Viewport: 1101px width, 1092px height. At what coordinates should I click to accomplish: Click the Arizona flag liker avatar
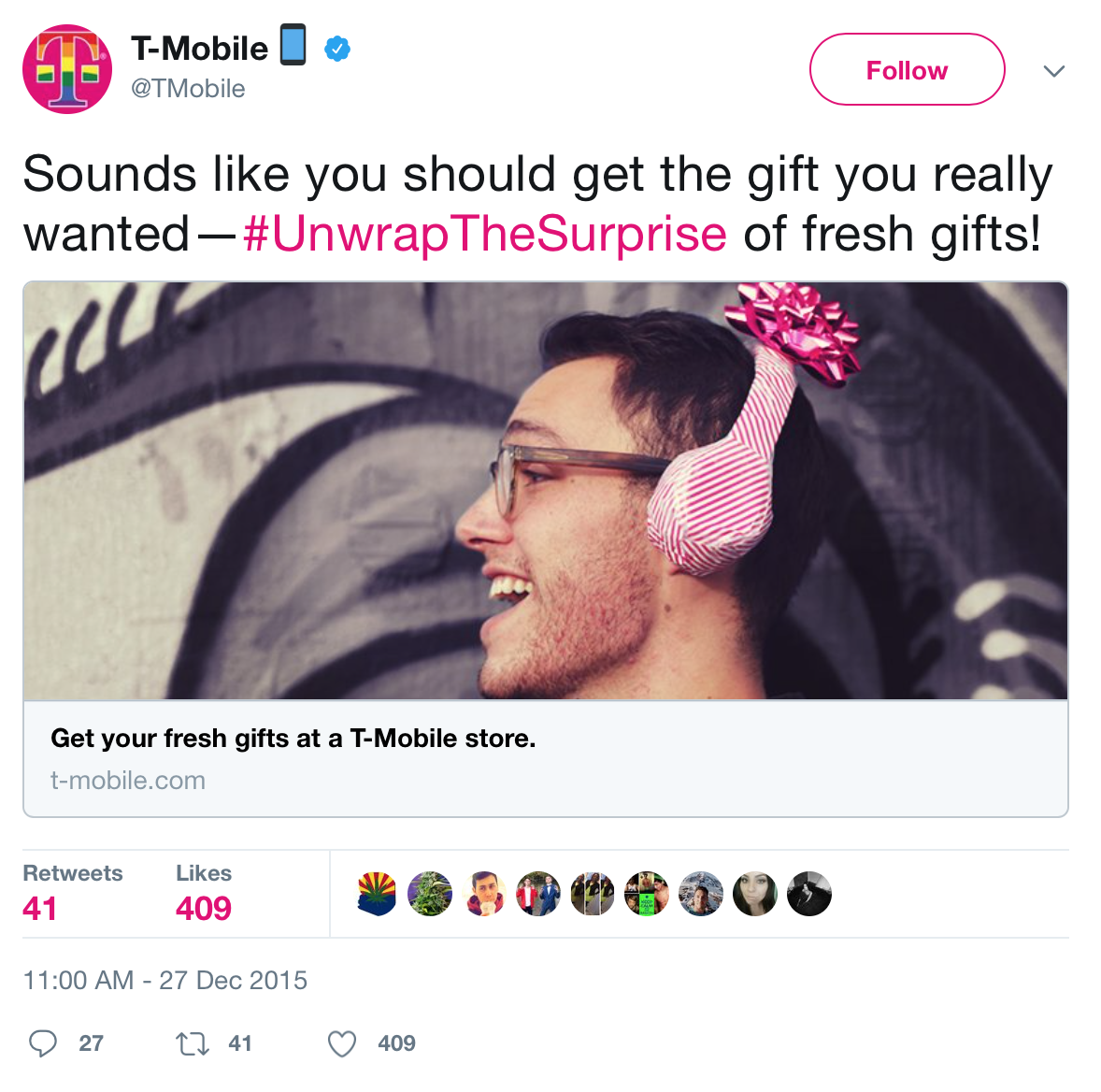tap(377, 894)
